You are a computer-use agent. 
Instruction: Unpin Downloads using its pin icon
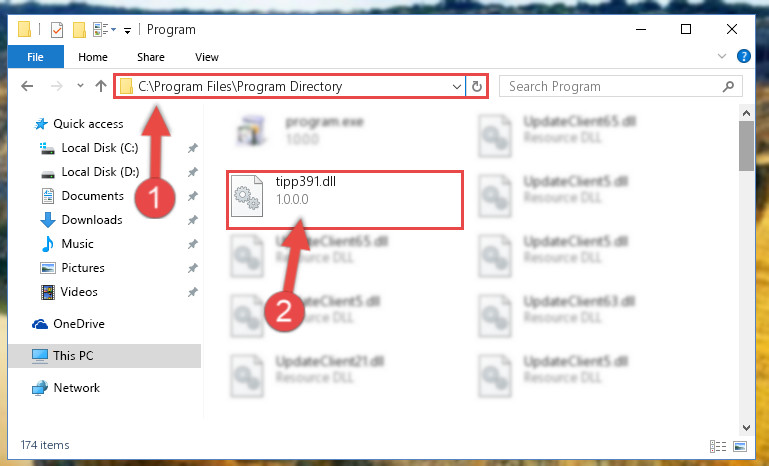192,220
